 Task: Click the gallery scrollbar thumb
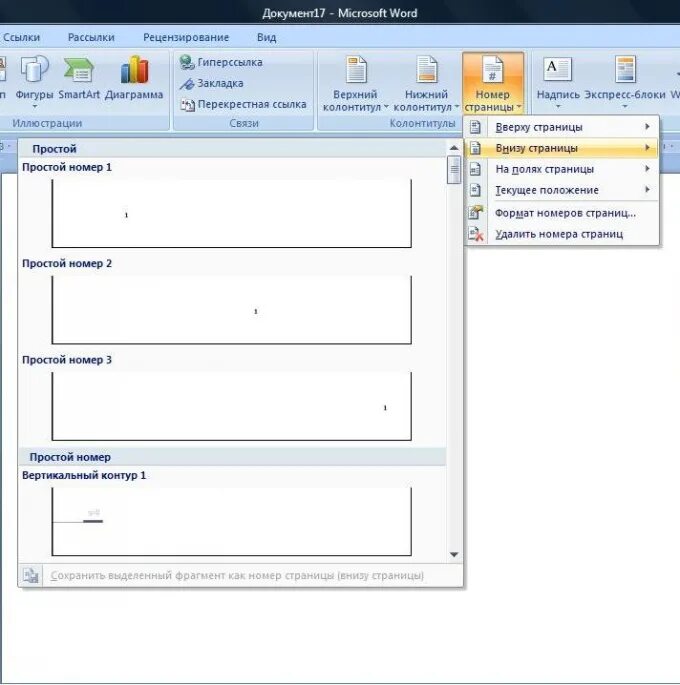pos(454,170)
